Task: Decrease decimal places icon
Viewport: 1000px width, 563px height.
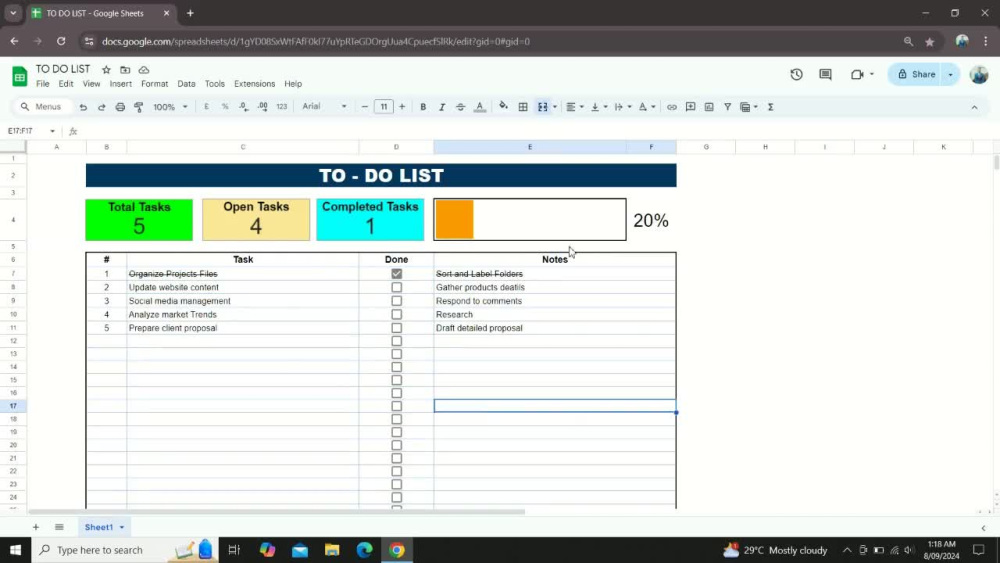Action: tap(244, 107)
